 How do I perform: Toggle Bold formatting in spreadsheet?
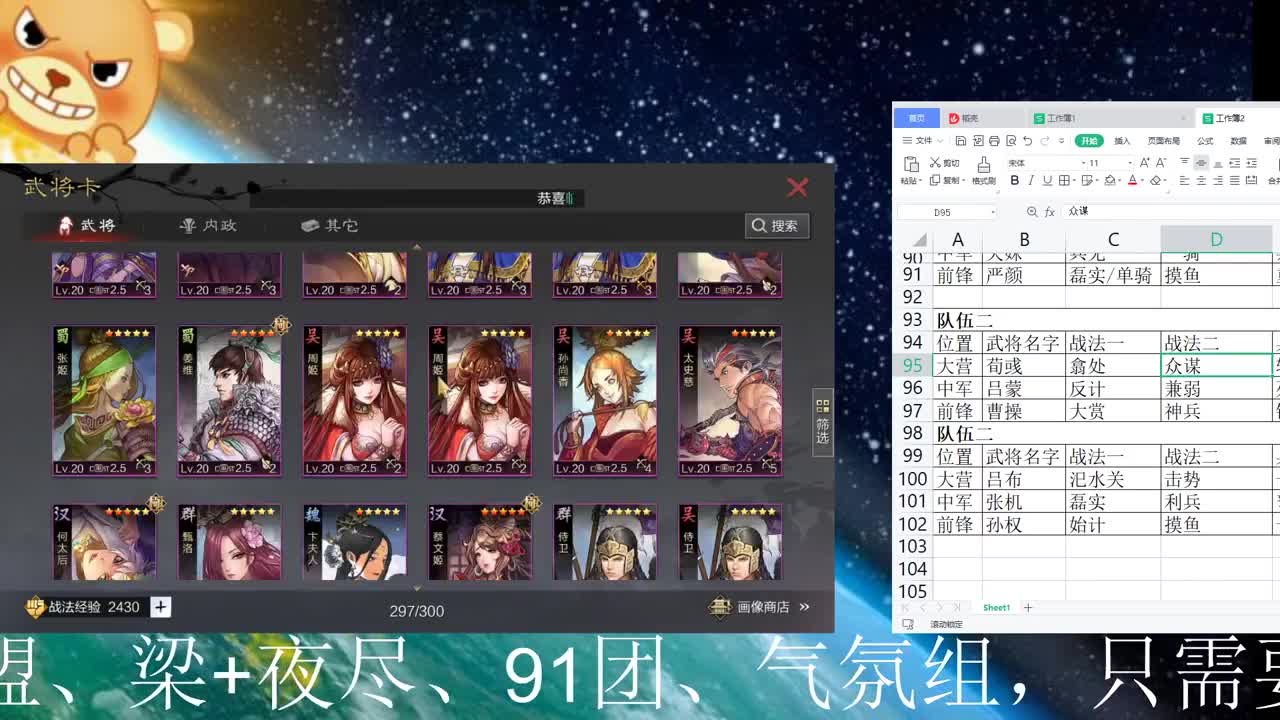pos(1014,180)
